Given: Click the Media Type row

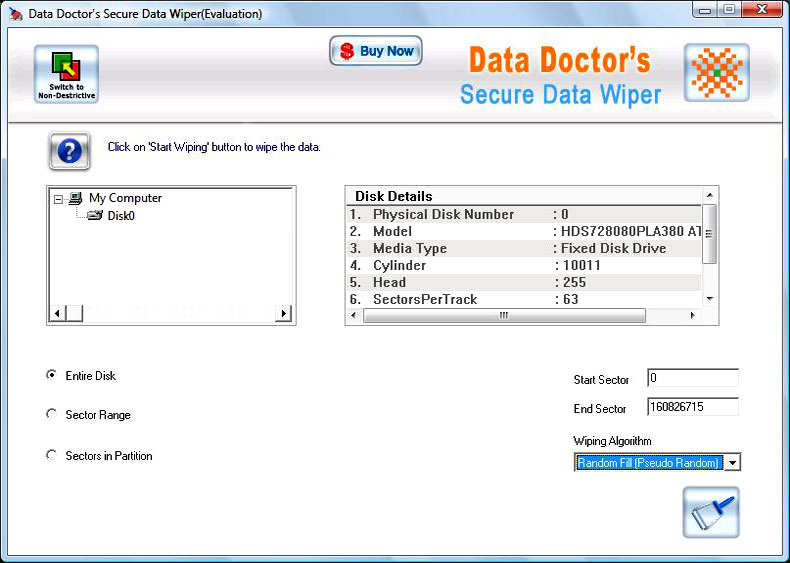Looking at the screenshot, I should (x=524, y=248).
